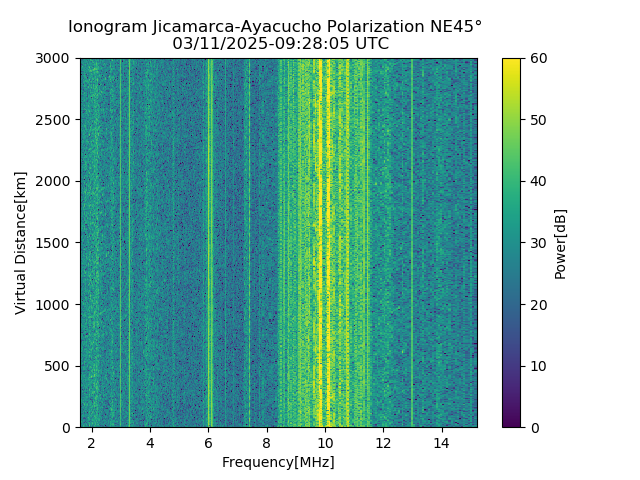This screenshot has height=480, width=640.
Task: Click the 500 km y-axis tick label
Action: click(57, 366)
